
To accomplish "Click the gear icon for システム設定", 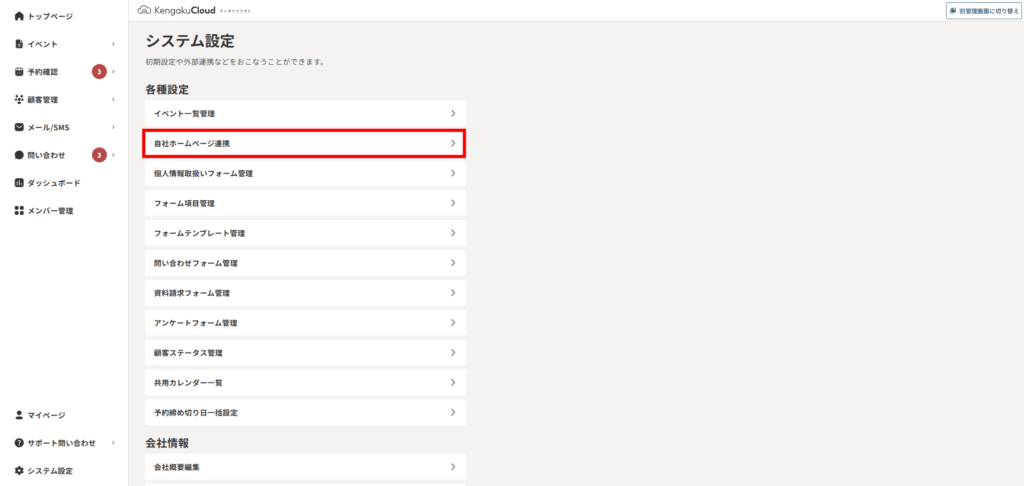I will click(19, 471).
